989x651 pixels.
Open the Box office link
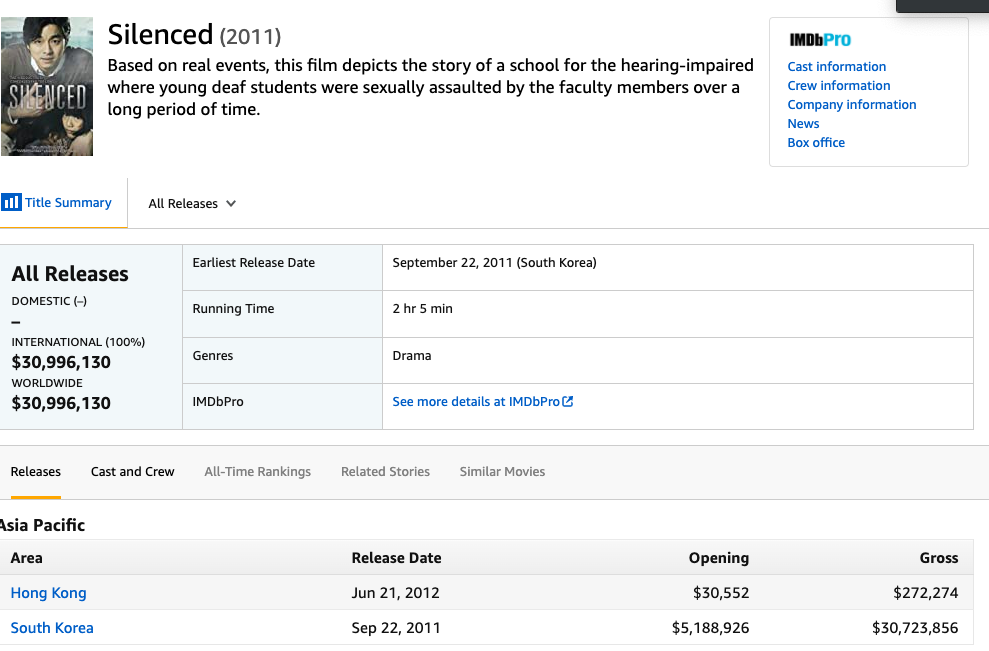coord(816,143)
